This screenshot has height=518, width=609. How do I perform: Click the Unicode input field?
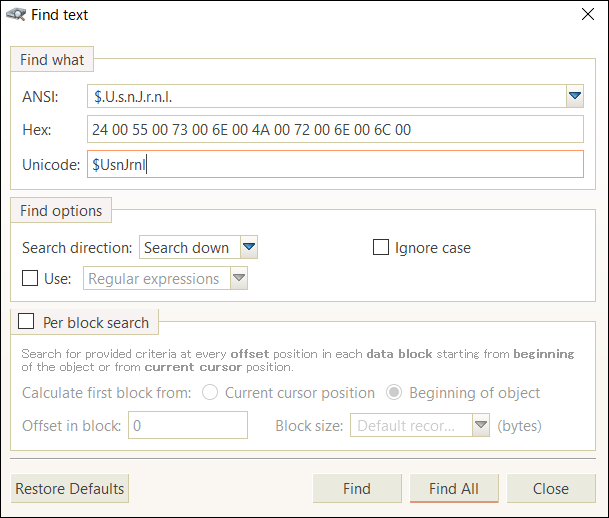click(335, 164)
